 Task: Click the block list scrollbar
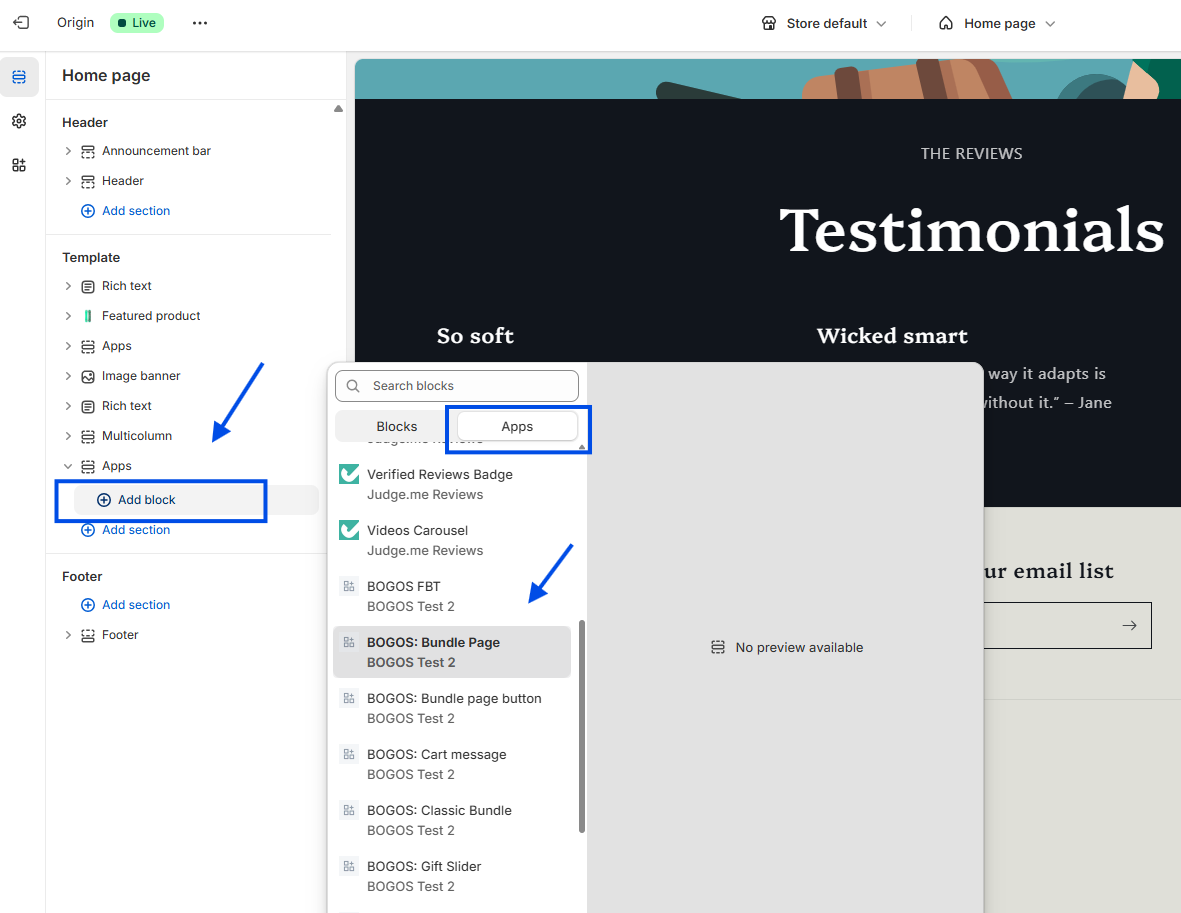[581, 726]
